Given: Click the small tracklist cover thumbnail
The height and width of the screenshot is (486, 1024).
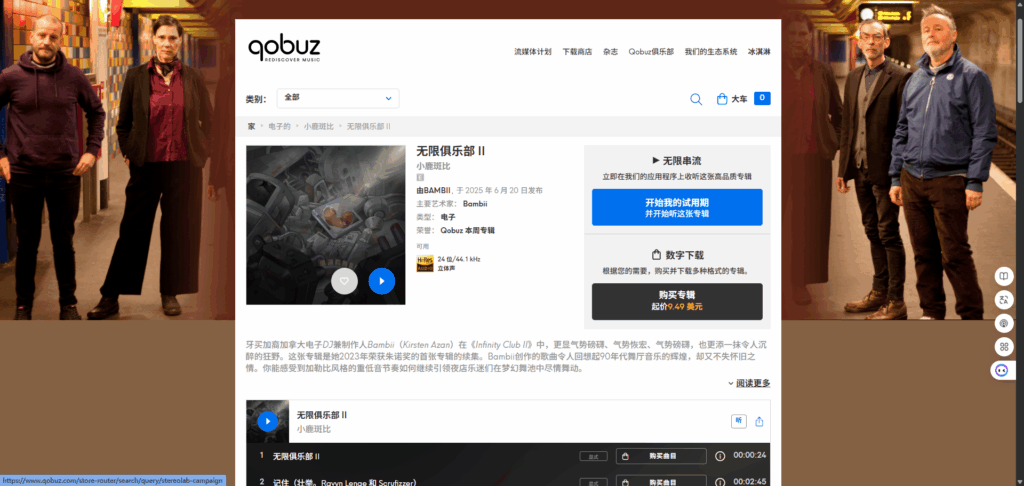Looking at the screenshot, I should pyautogui.click(x=268, y=421).
